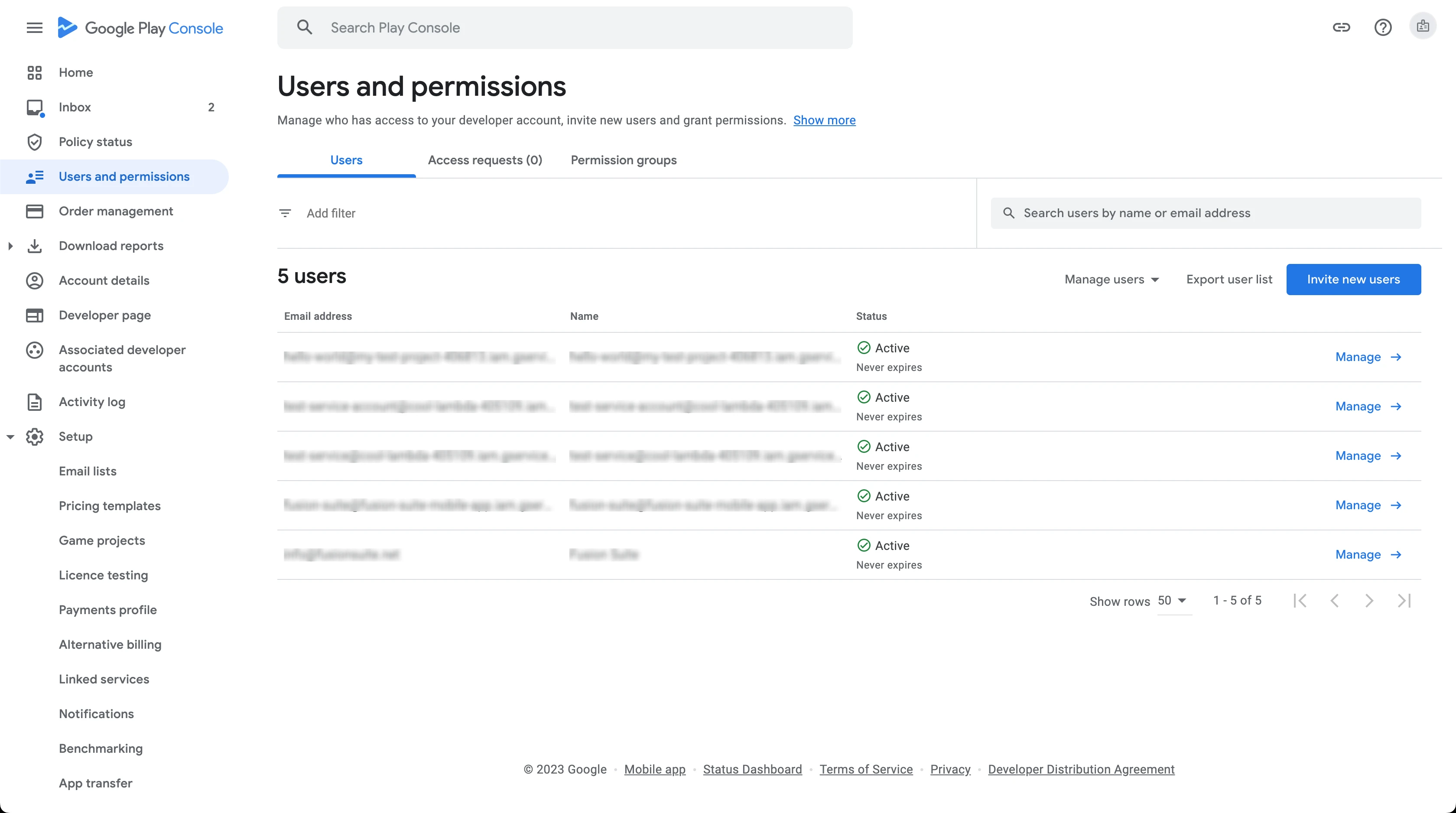This screenshot has width=1456, height=813.
Task: Expand the Download reports section arrow
Action: click(10, 246)
